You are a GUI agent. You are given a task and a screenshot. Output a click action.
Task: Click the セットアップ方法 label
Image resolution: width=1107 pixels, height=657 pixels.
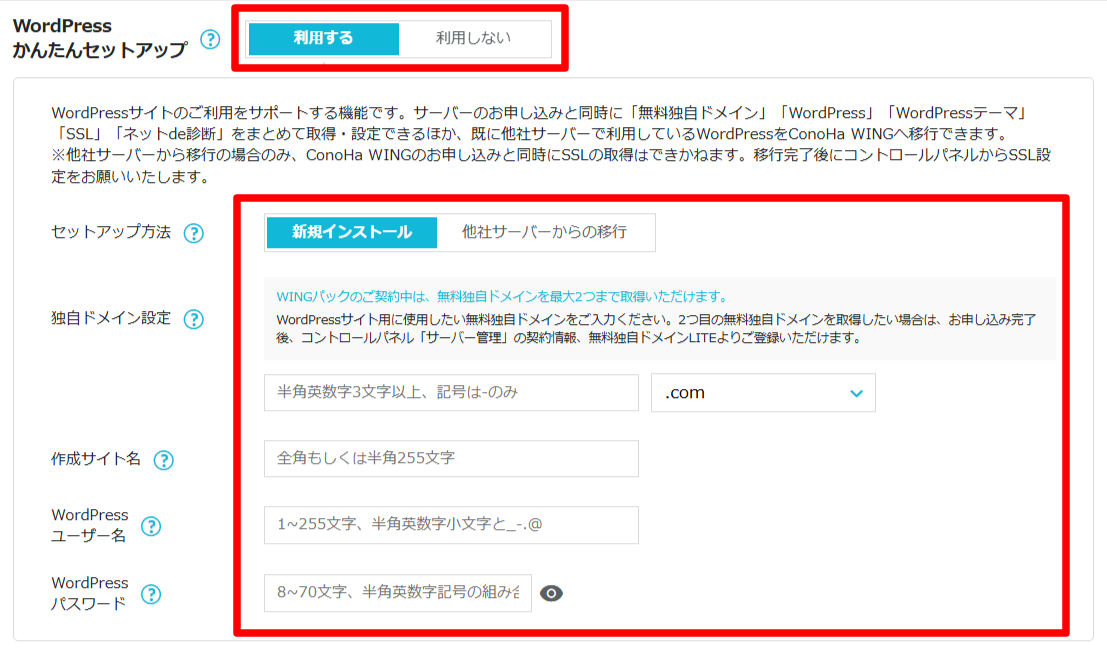111,232
